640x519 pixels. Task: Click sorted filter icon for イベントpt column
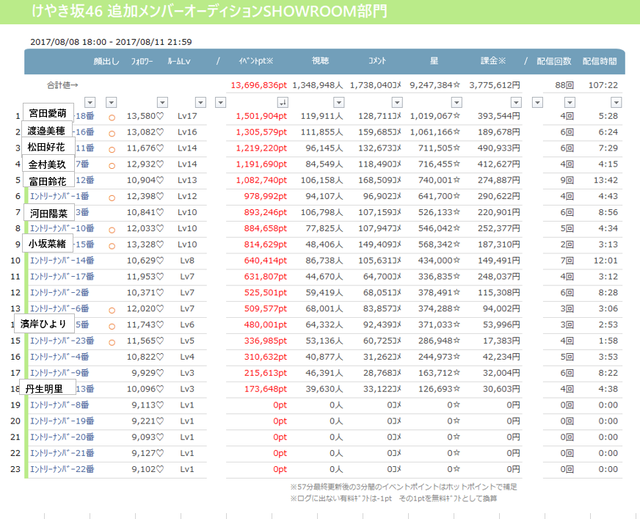click(282, 102)
